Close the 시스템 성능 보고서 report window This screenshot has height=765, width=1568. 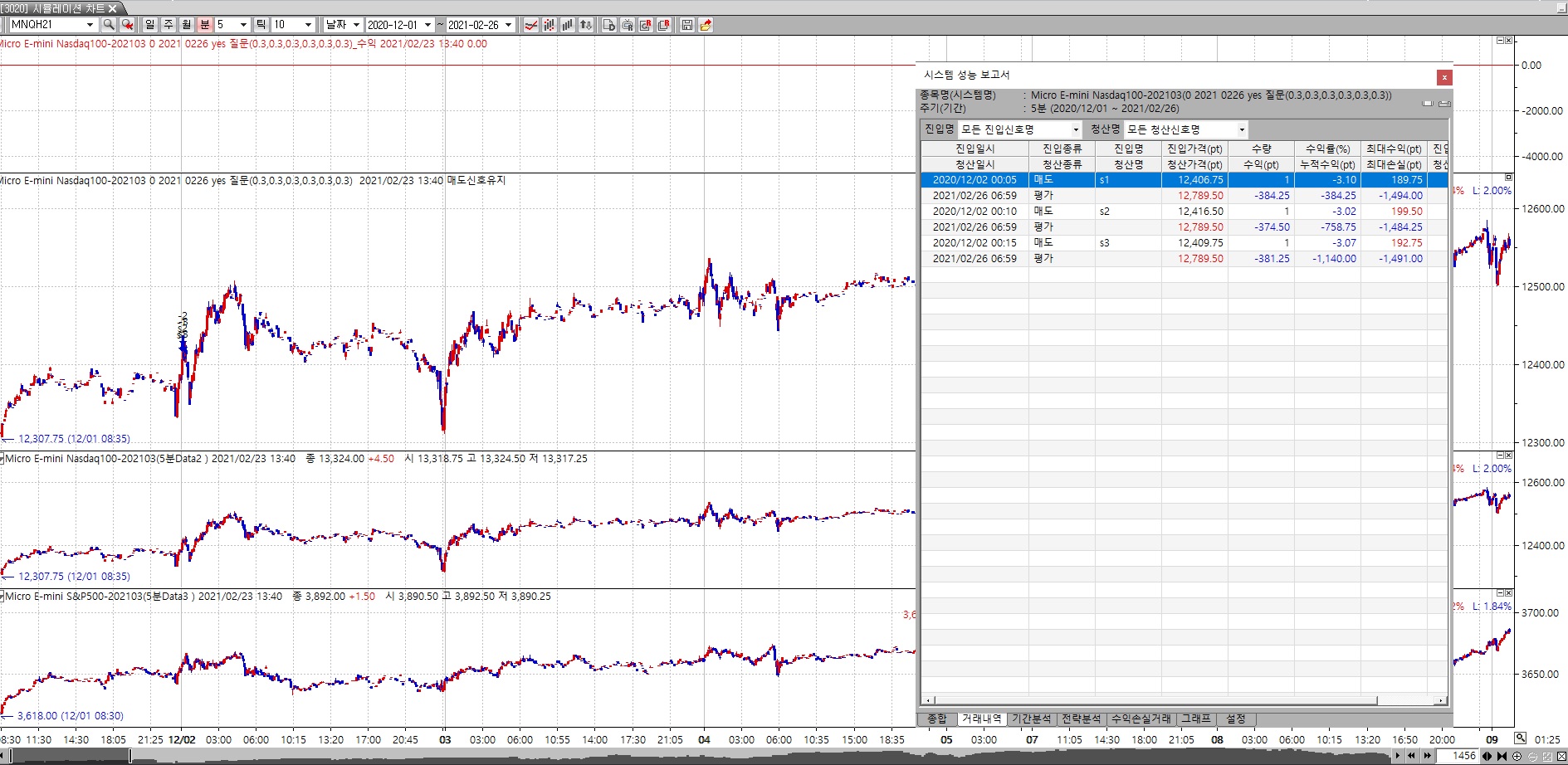click(1444, 77)
